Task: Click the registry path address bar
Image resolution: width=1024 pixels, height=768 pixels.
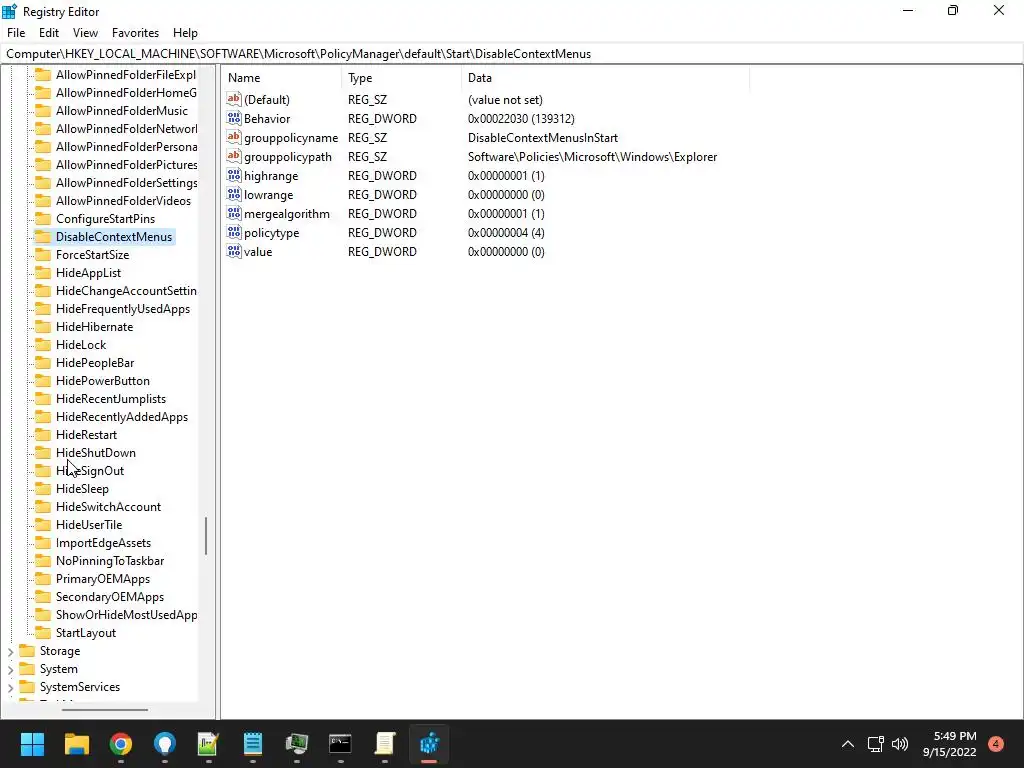Action: click(512, 54)
